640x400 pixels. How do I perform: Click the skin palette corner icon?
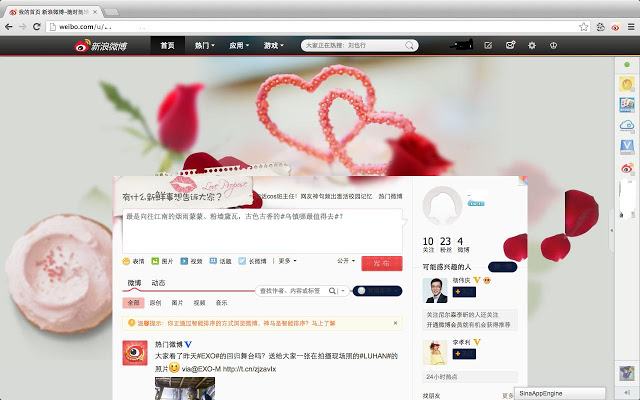click(x=523, y=180)
